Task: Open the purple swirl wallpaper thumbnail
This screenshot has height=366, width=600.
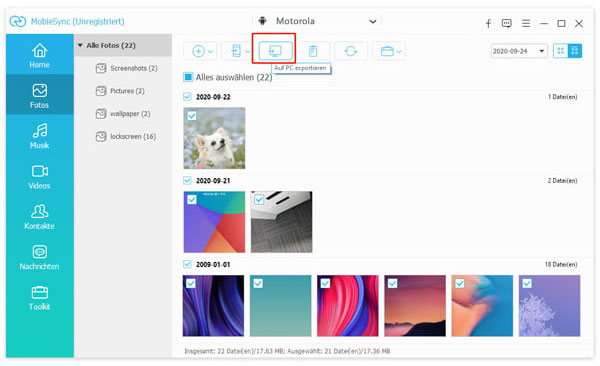Action: 214,306
